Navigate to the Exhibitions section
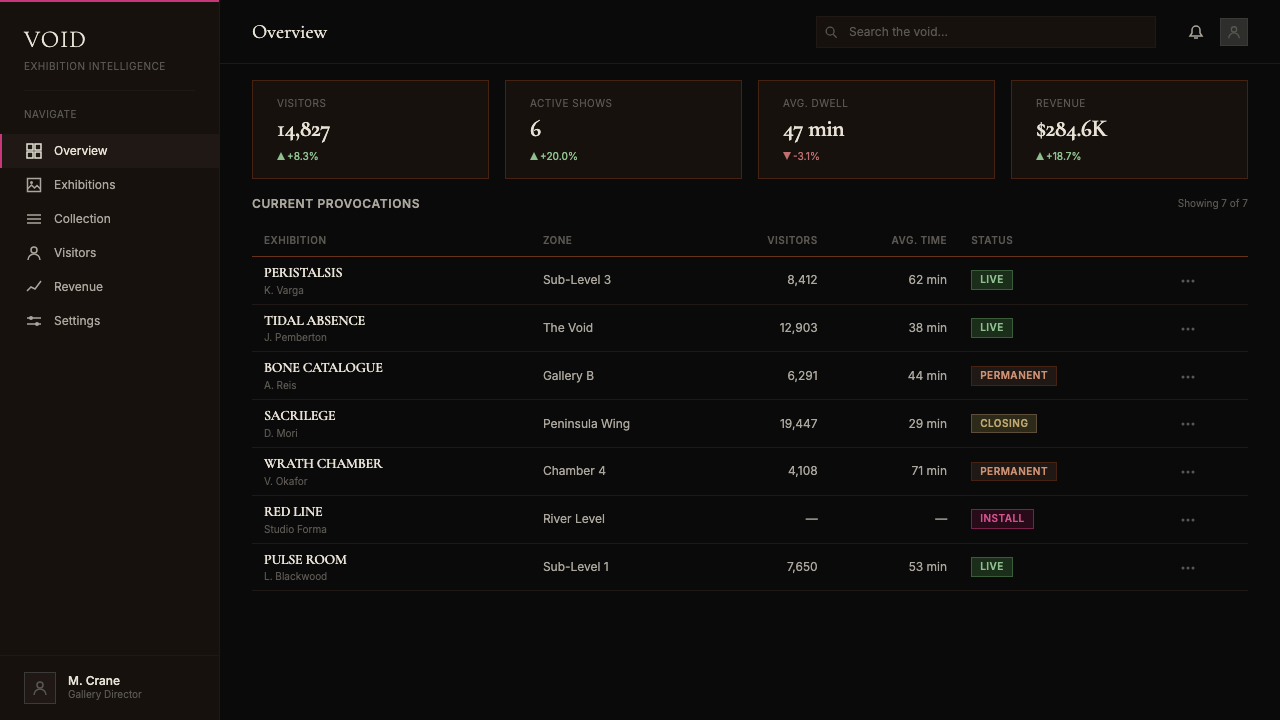The width and height of the screenshot is (1280, 720). tap(110, 185)
